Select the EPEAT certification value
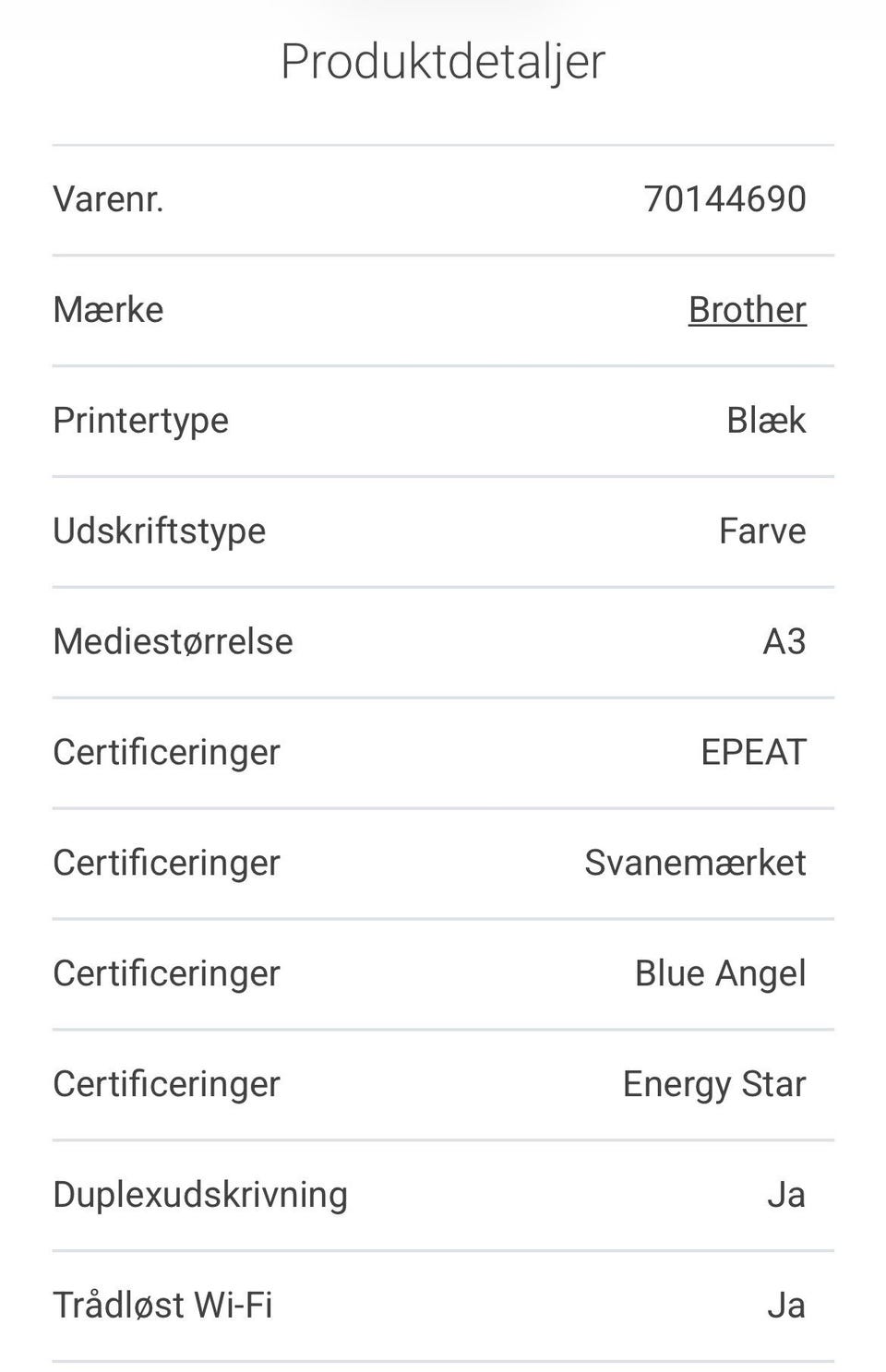Viewport: 886px width, 1372px height. [x=753, y=753]
